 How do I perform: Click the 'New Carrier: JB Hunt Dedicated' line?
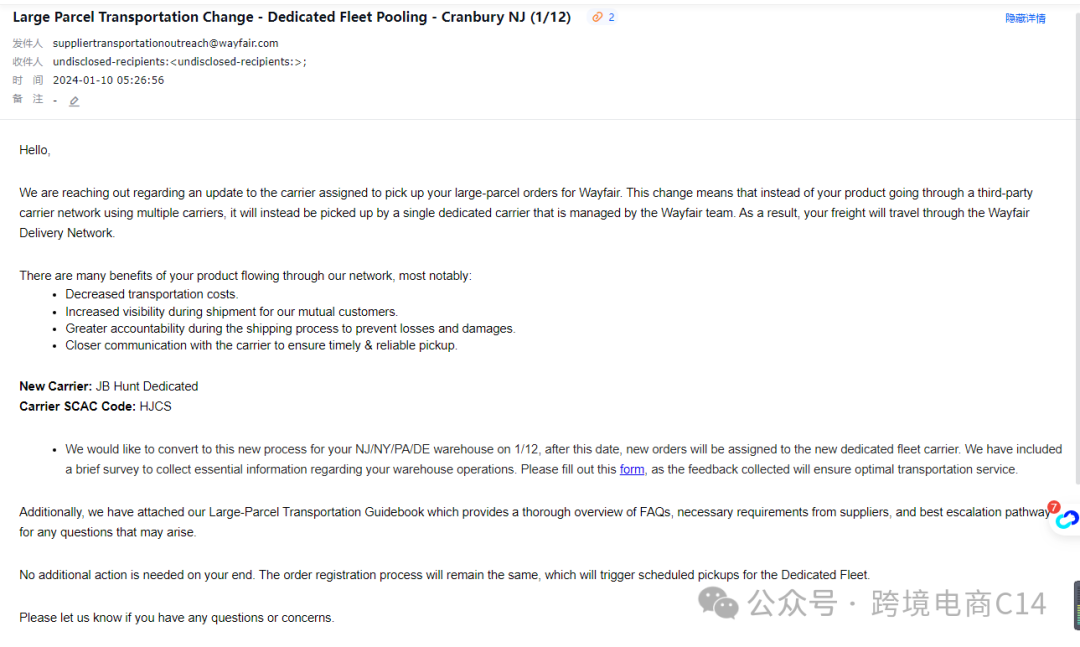pyautogui.click(x=108, y=386)
